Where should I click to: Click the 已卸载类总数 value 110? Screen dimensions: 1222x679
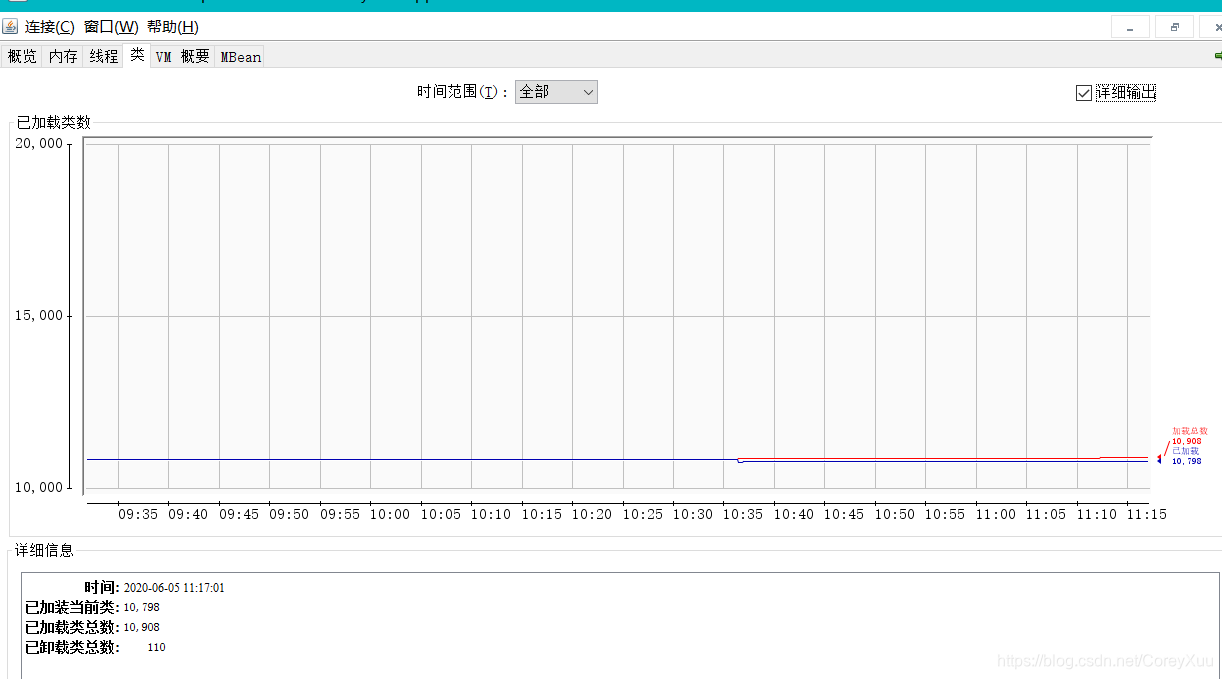point(156,647)
